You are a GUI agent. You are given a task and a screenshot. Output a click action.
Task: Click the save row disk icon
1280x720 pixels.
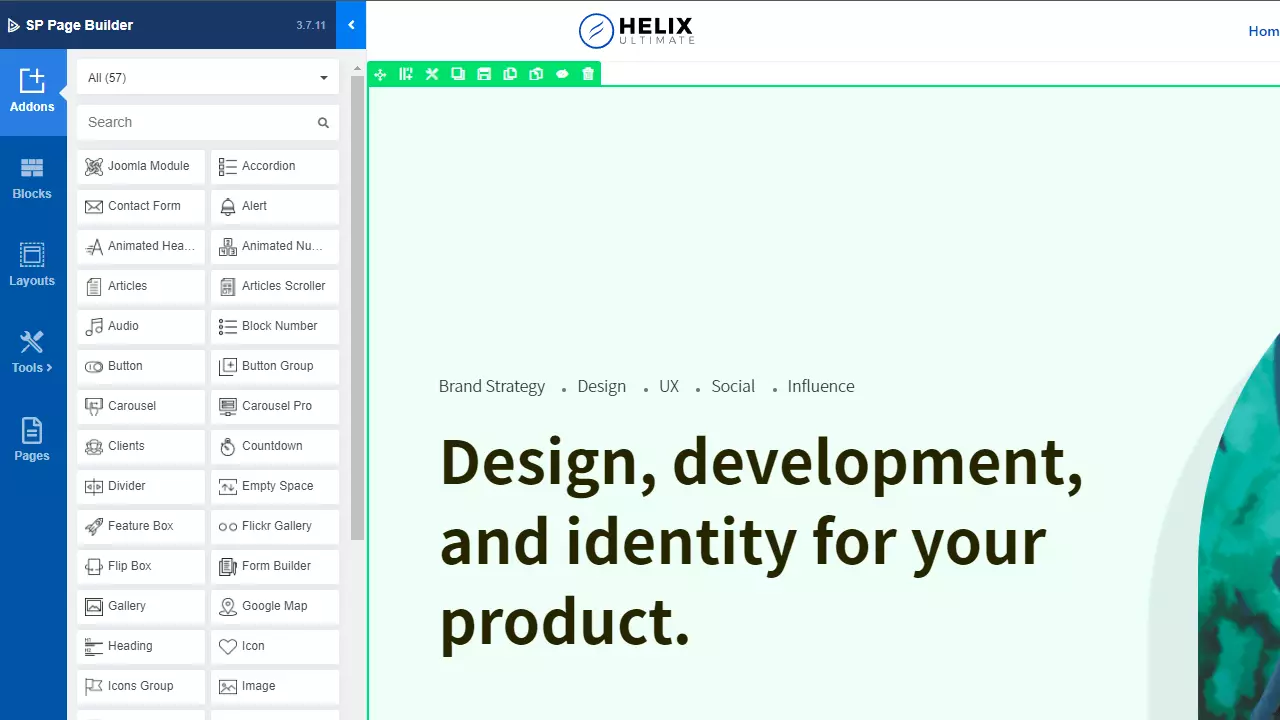coord(484,75)
